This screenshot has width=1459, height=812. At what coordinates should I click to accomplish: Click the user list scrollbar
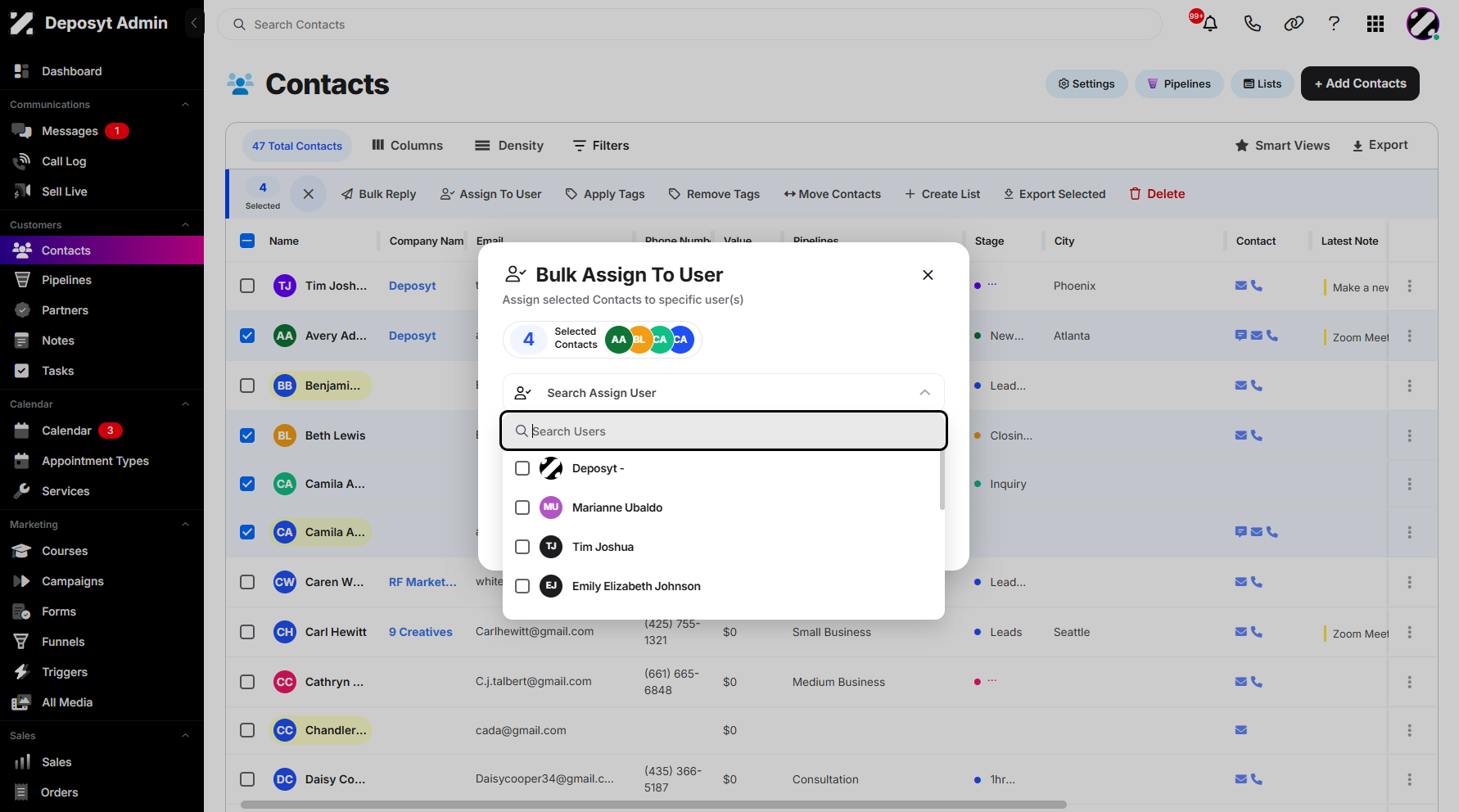click(942, 480)
